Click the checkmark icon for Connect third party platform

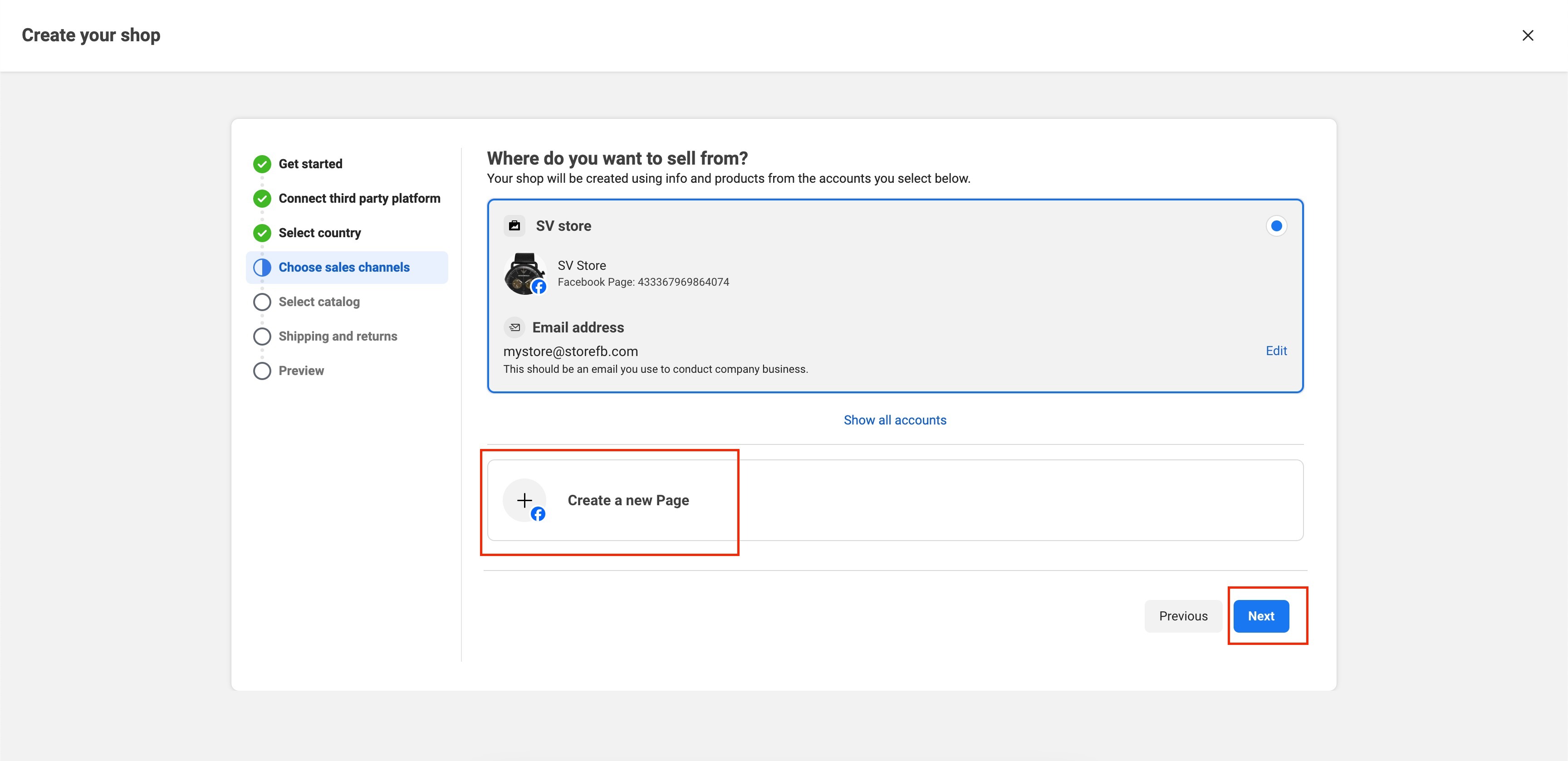point(262,198)
